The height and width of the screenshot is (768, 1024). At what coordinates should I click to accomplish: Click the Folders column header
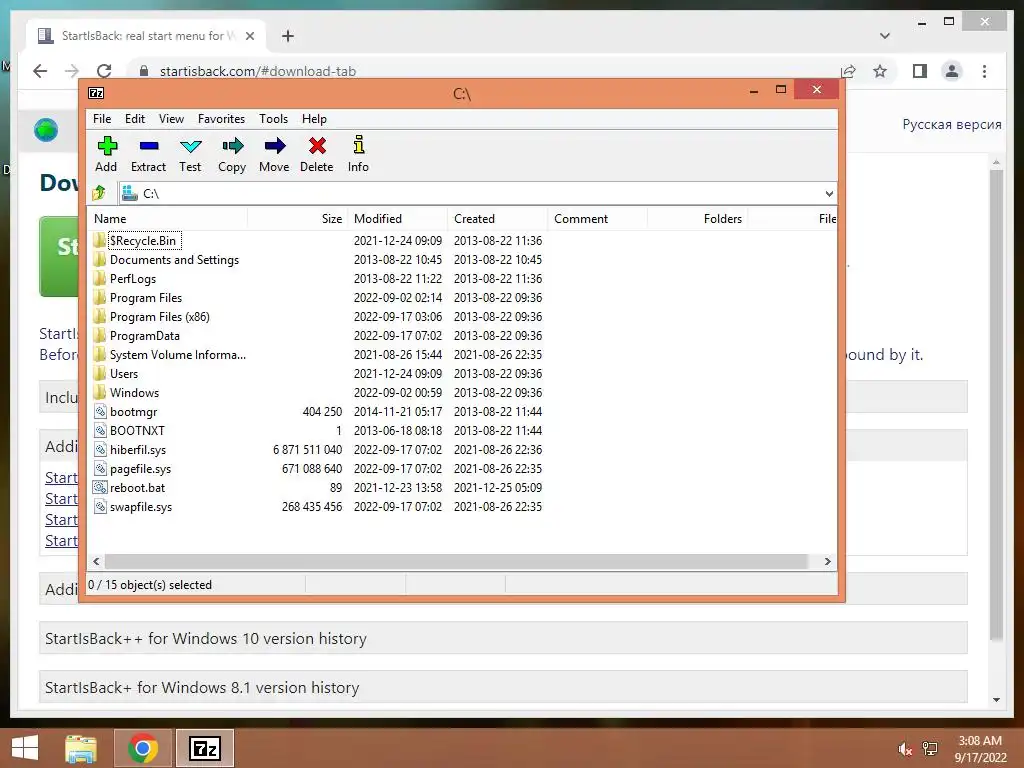[697, 219]
